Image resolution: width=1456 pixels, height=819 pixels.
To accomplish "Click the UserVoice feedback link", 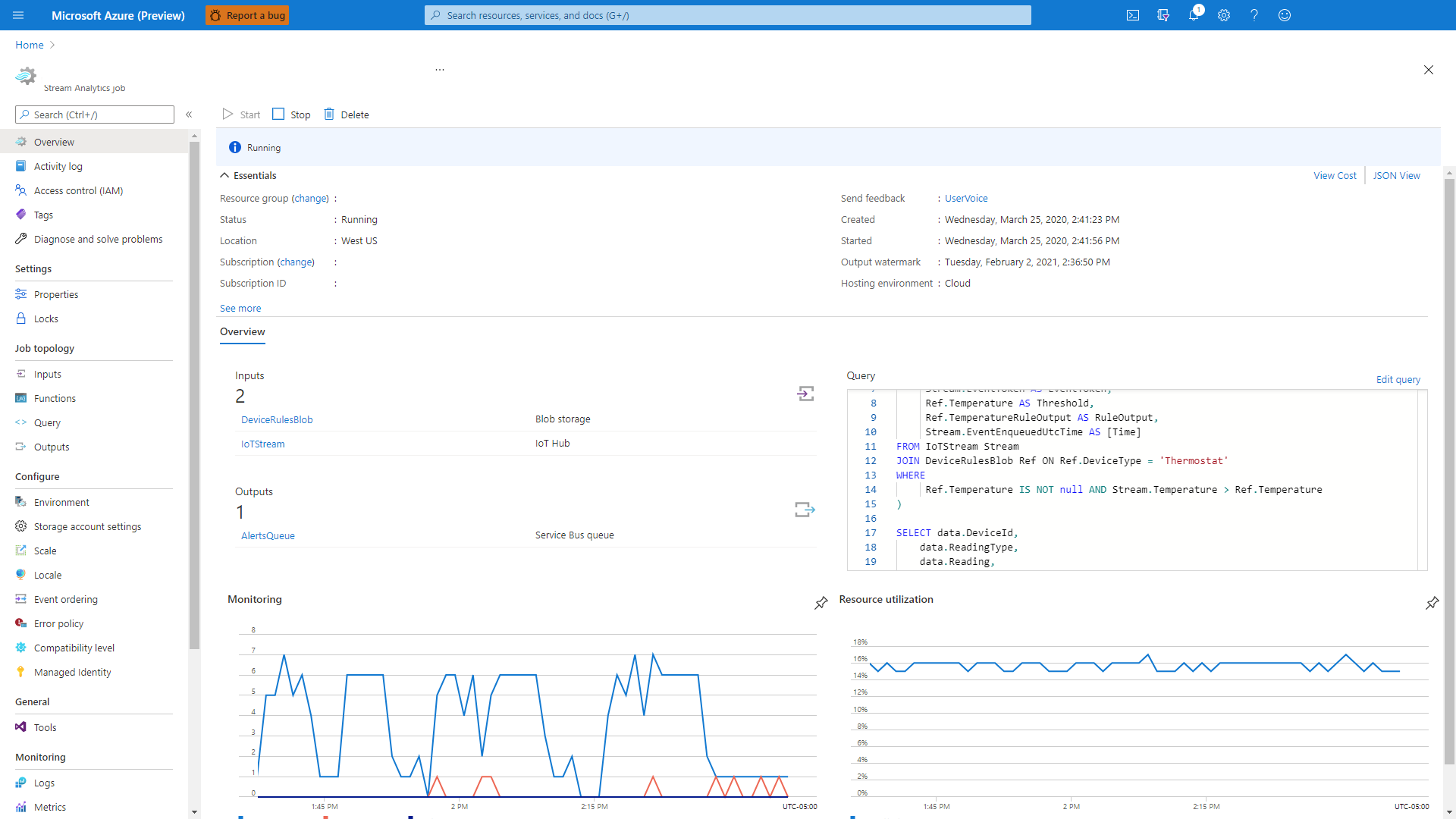I will 965,198.
